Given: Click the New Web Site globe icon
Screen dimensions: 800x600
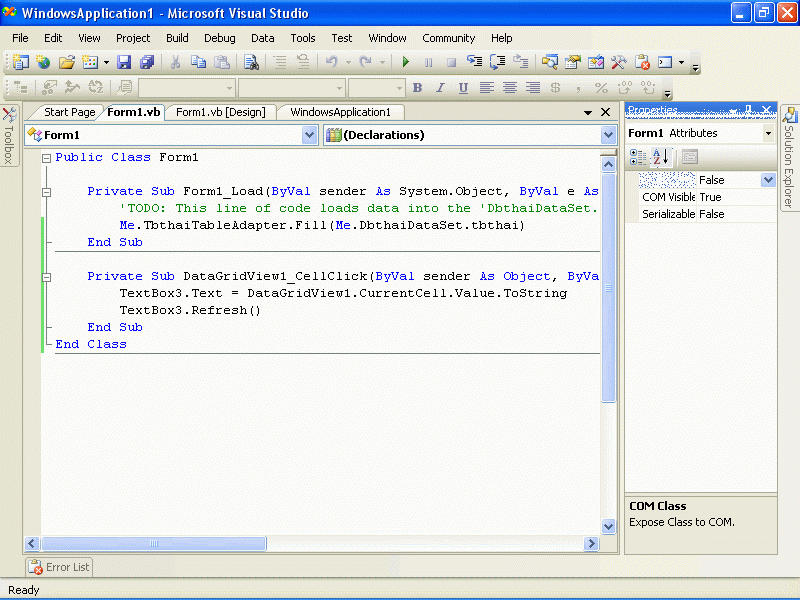Looking at the screenshot, I should [43, 62].
